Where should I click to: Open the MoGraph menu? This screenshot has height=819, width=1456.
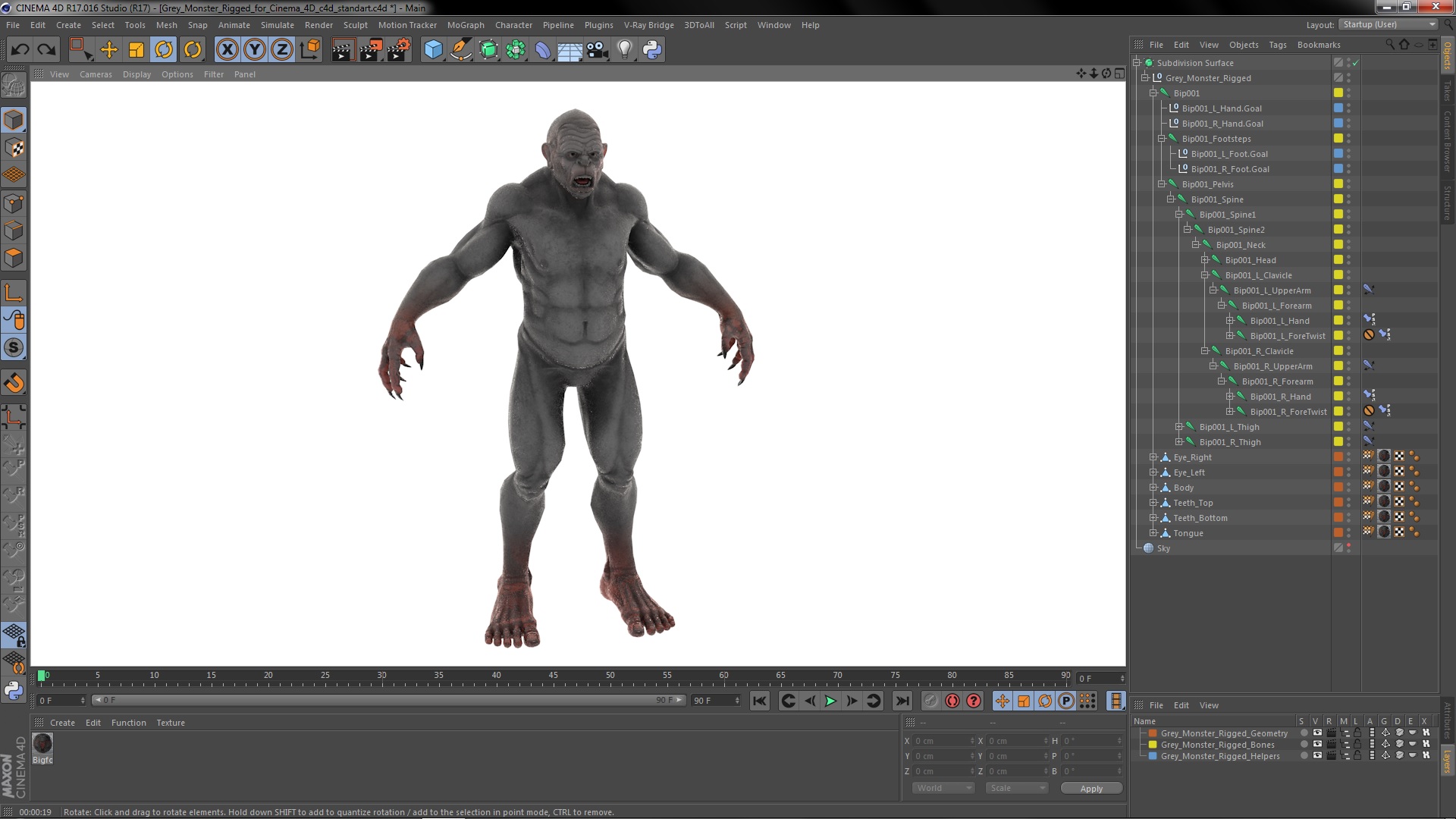coord(466,25)
